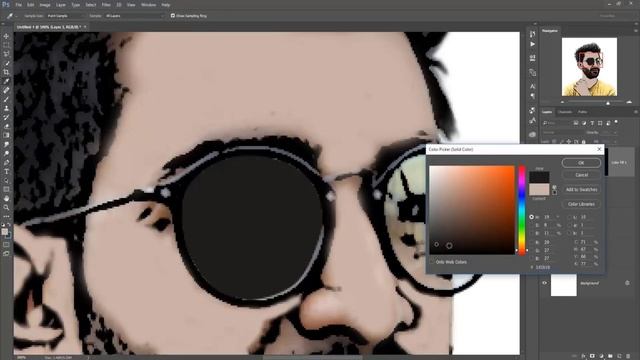Click the Photoshop Ps logo
640x360 pixels.
pyautogui.click(x=6, y=4)
